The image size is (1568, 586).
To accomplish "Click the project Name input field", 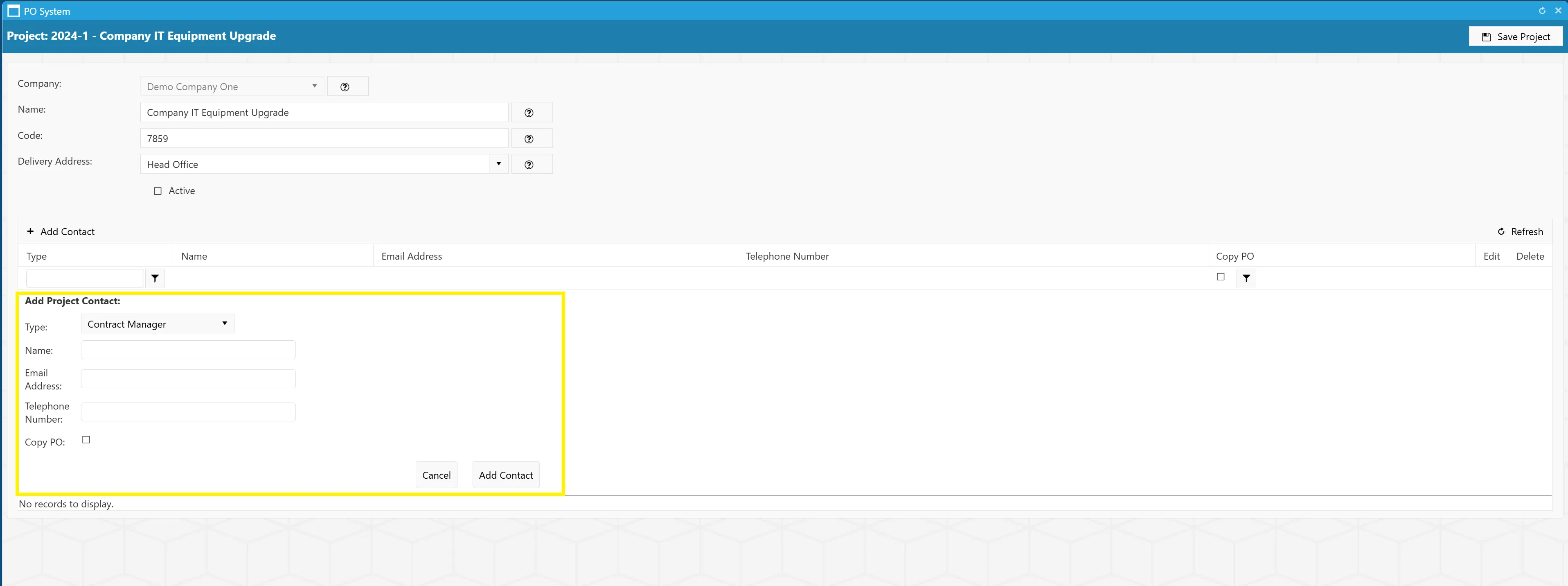I will pyautogui.click(x=324, y=112).
